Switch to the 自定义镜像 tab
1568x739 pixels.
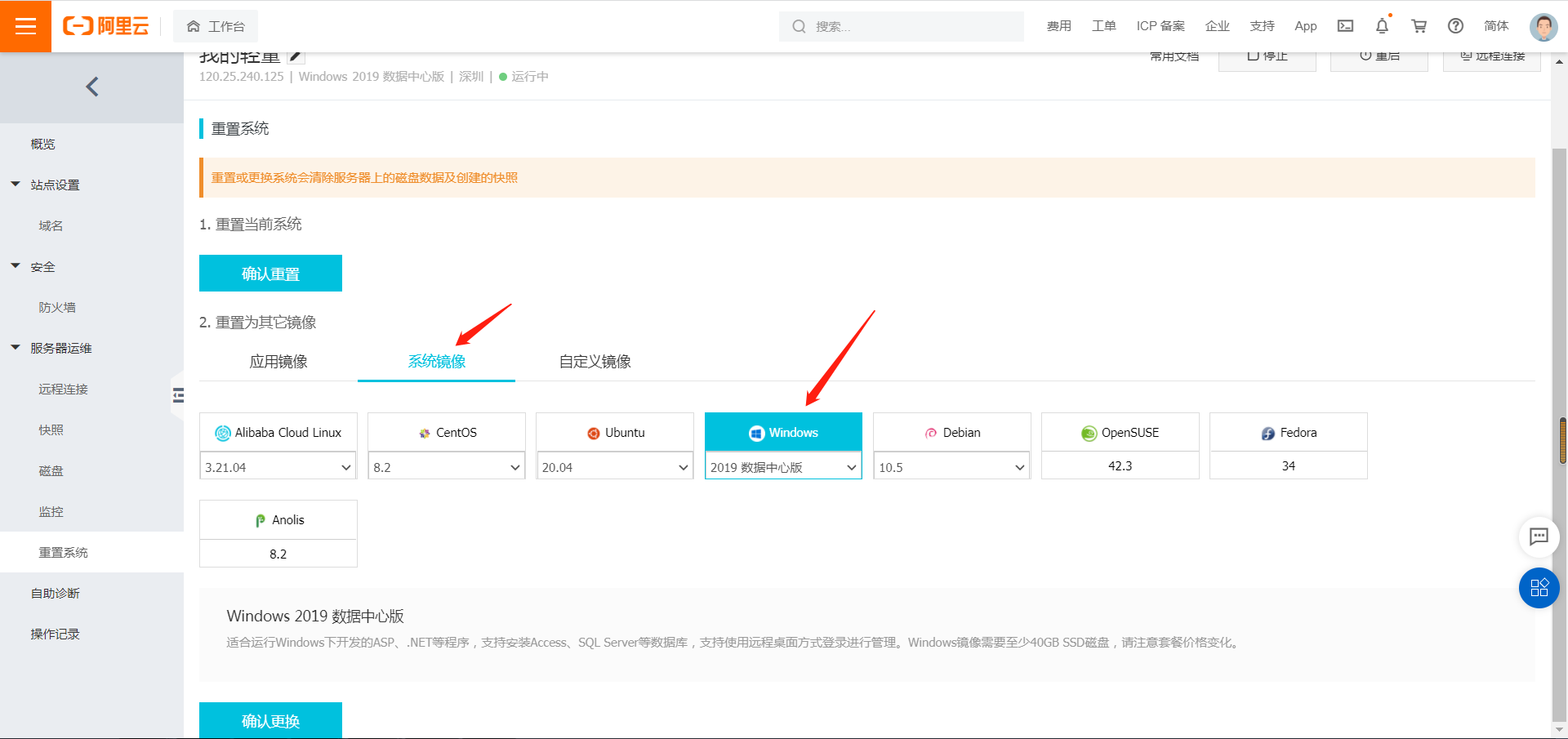[x=595, y=361]
